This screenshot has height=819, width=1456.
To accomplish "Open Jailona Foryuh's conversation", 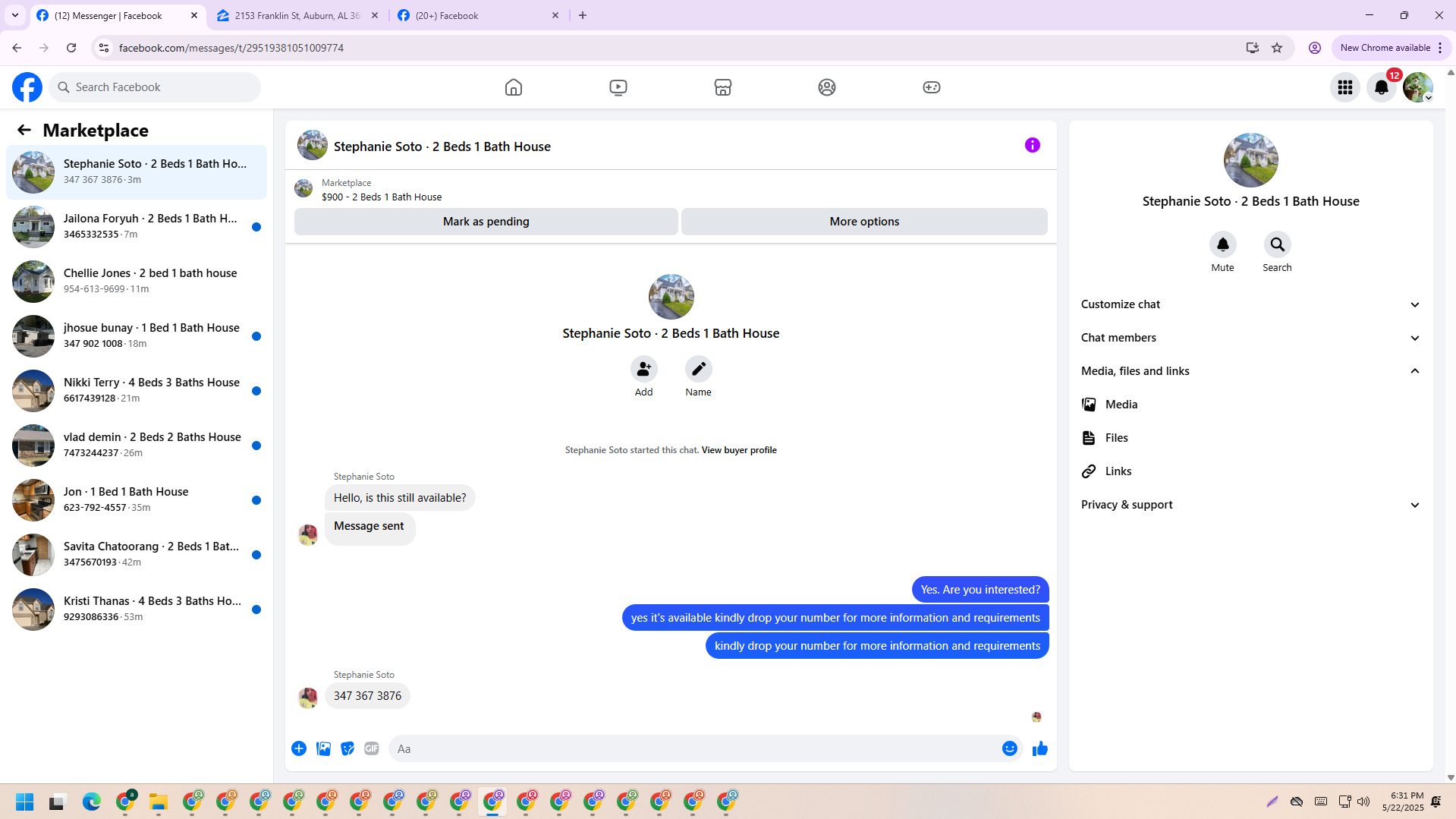I will coord(137,227).
